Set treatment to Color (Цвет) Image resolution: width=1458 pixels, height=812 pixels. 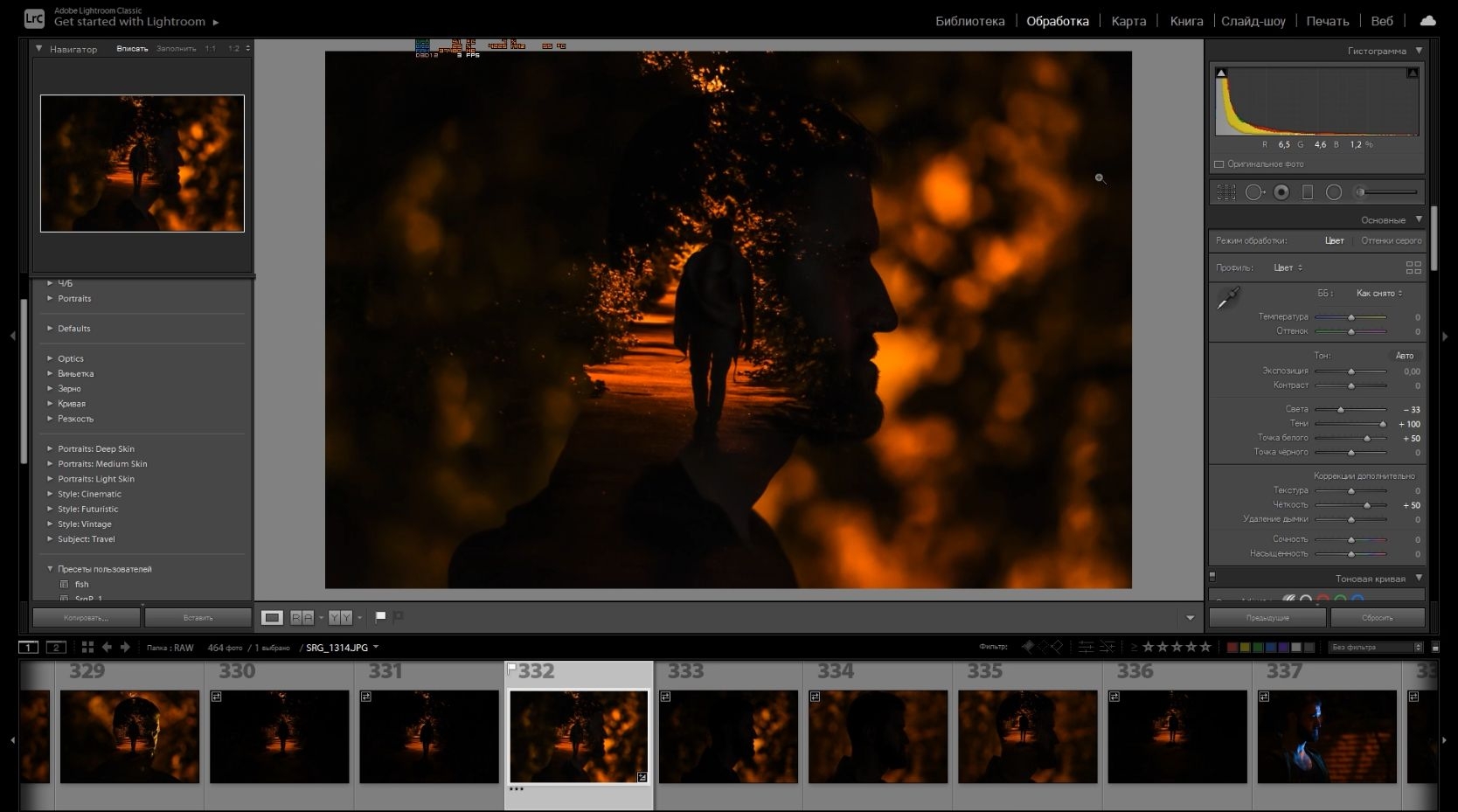[x=1334, y=240]
